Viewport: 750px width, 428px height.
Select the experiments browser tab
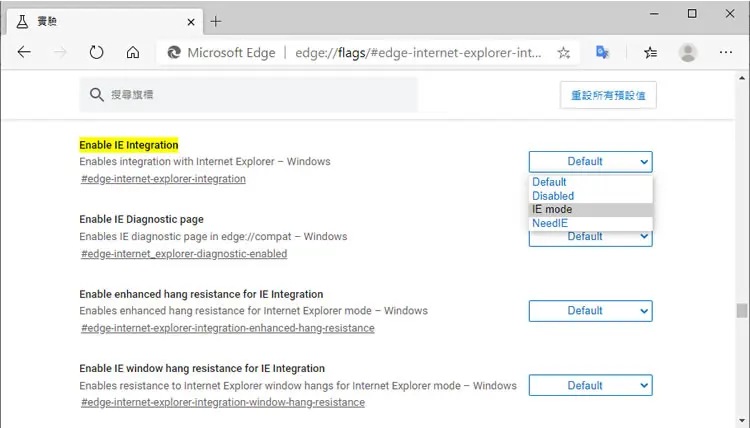click(105, 22)
